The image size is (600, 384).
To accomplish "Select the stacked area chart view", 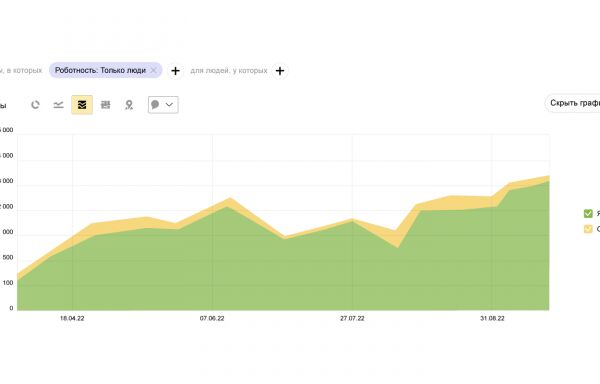I will tap(82, 105).
